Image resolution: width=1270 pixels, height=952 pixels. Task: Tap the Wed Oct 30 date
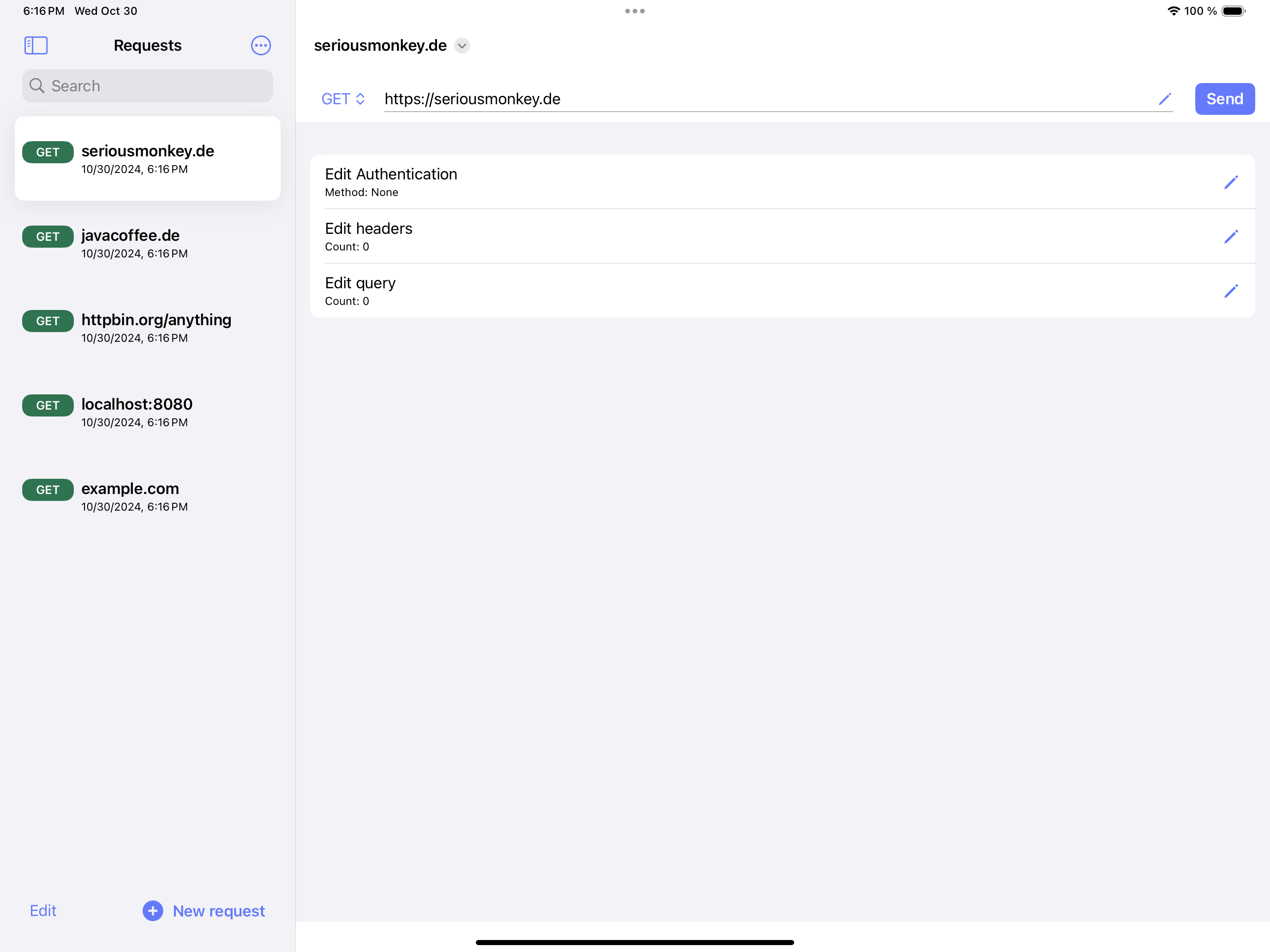pyautogui.click(x=106, y=11)
